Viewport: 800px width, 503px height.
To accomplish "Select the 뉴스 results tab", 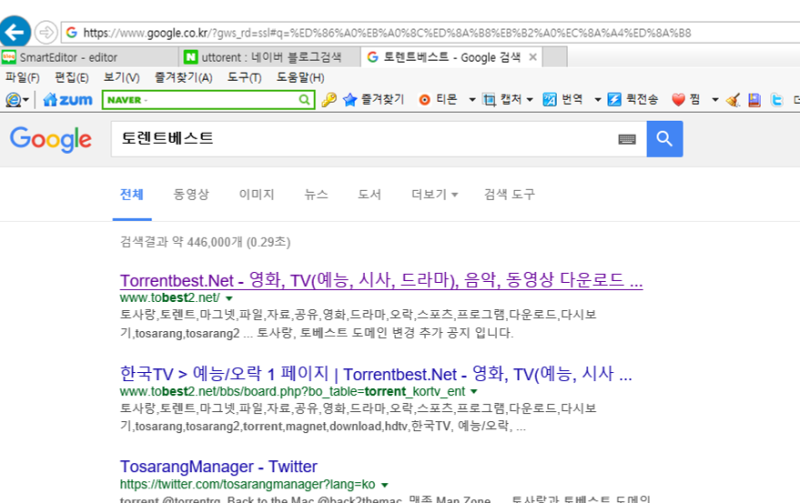I will point(316,194).
